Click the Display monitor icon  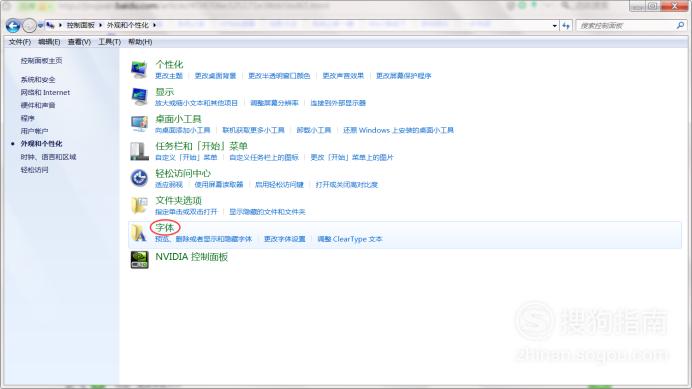coord(139,96)
